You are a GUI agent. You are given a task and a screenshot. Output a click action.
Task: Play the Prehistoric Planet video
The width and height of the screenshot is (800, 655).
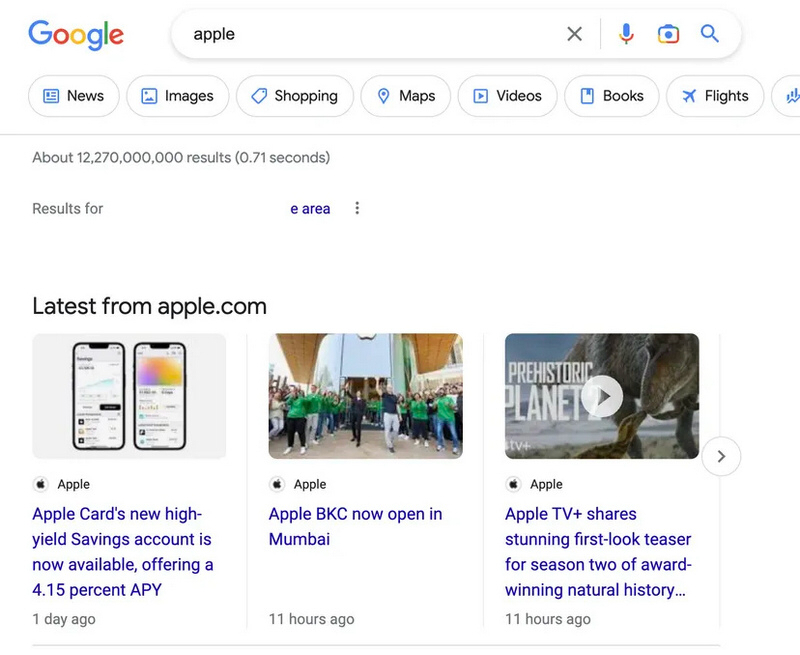(602, 396)
